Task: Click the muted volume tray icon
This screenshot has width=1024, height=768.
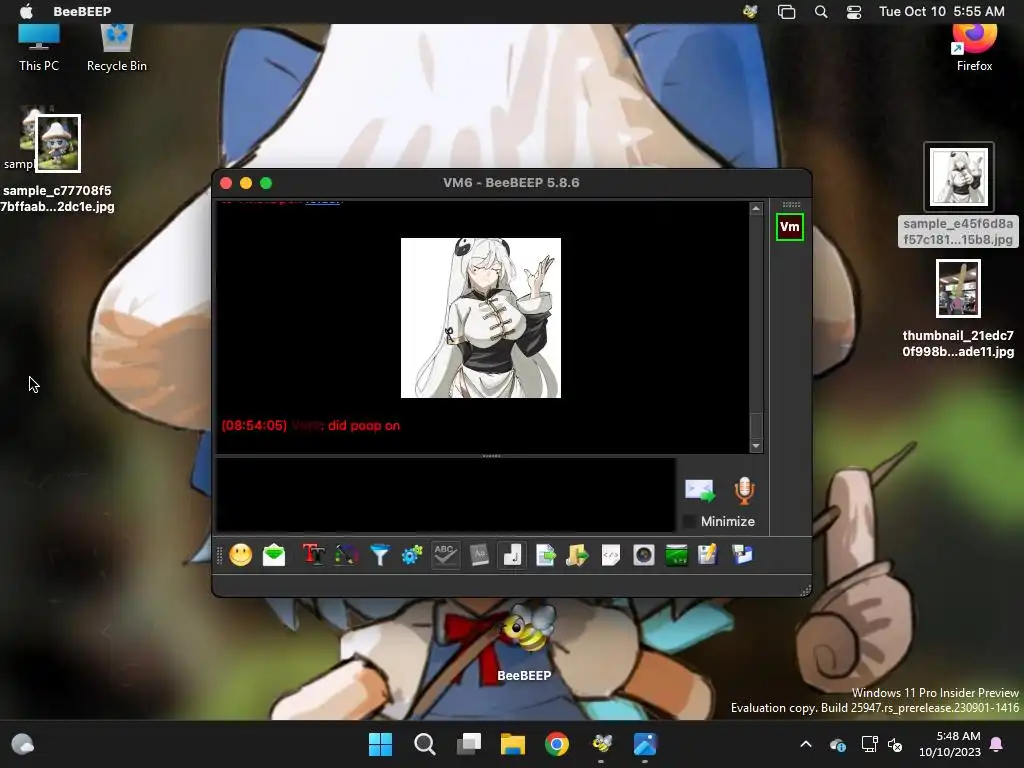Action: click(895, 744)
